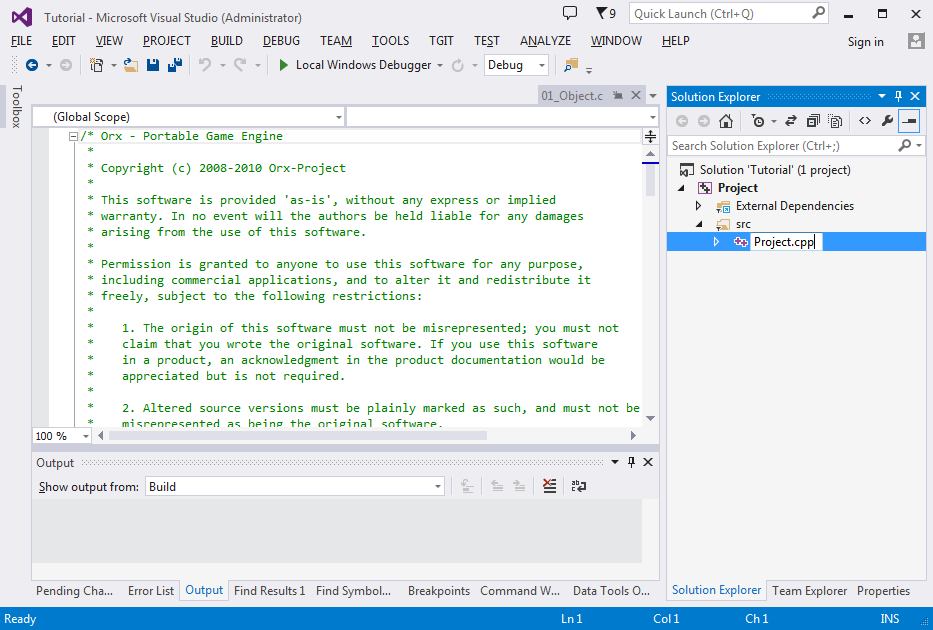Click the Solution Explorer Home icon
The image size is (933, 630).
725,121
